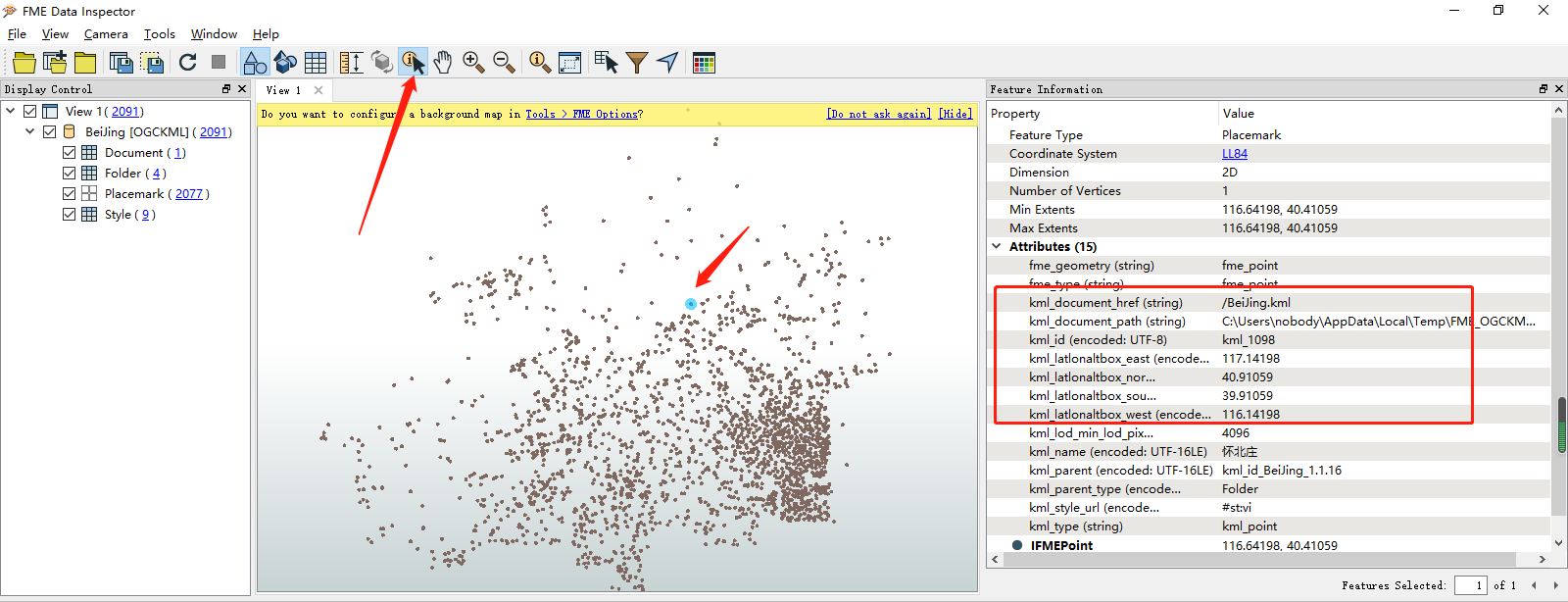Select the Zoom Out magnifier tool

pos(504,63)
